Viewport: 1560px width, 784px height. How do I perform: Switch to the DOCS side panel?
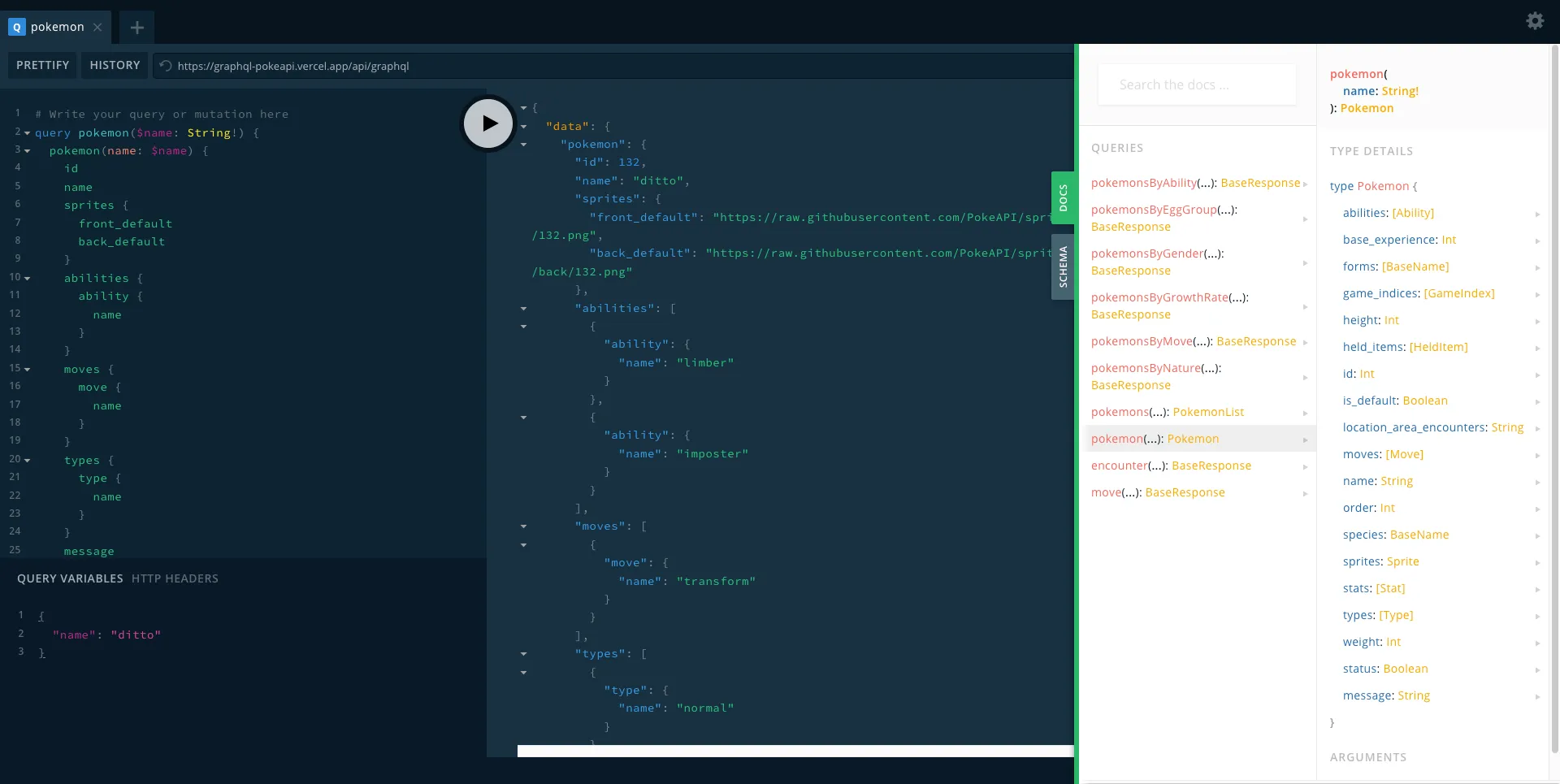pos(1064,197)
